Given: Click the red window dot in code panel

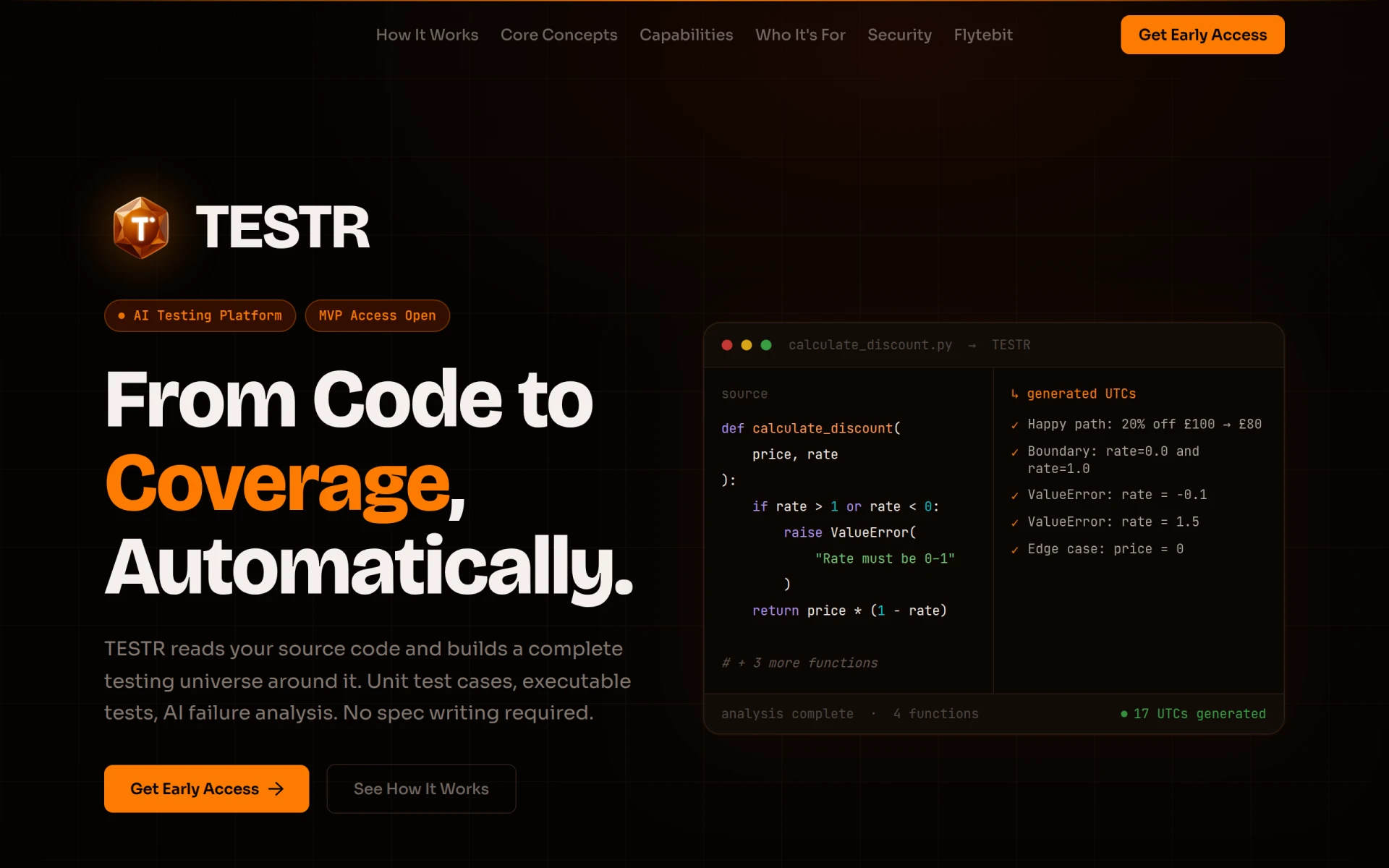Looking at the screenshot, I should tap(727, 345).
